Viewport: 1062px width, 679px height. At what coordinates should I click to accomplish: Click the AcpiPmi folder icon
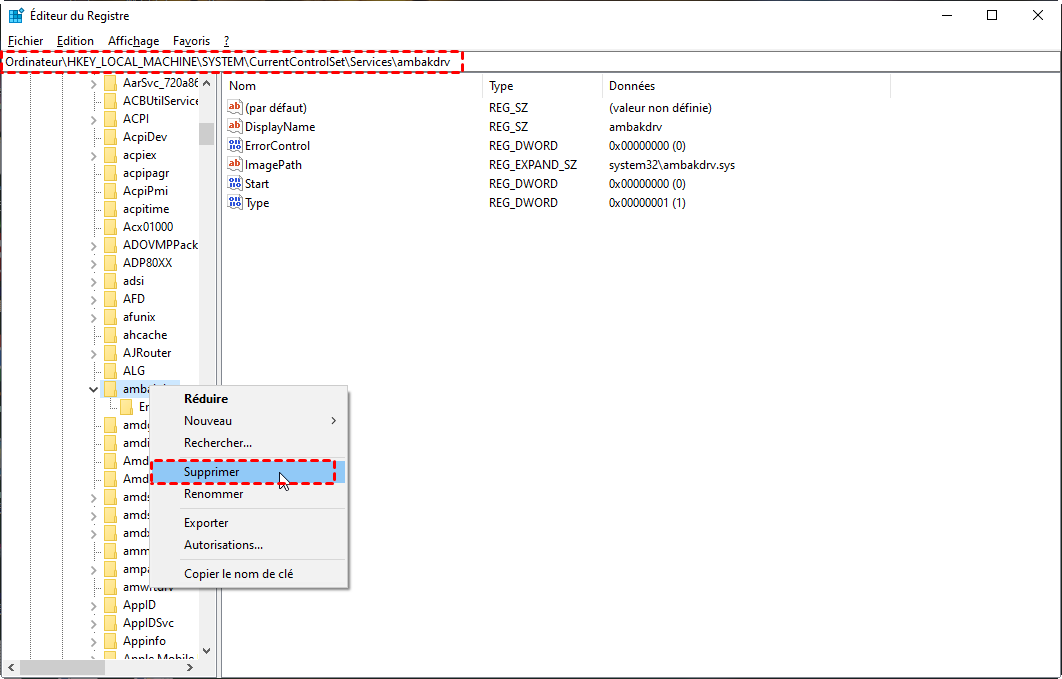point(110,191)
